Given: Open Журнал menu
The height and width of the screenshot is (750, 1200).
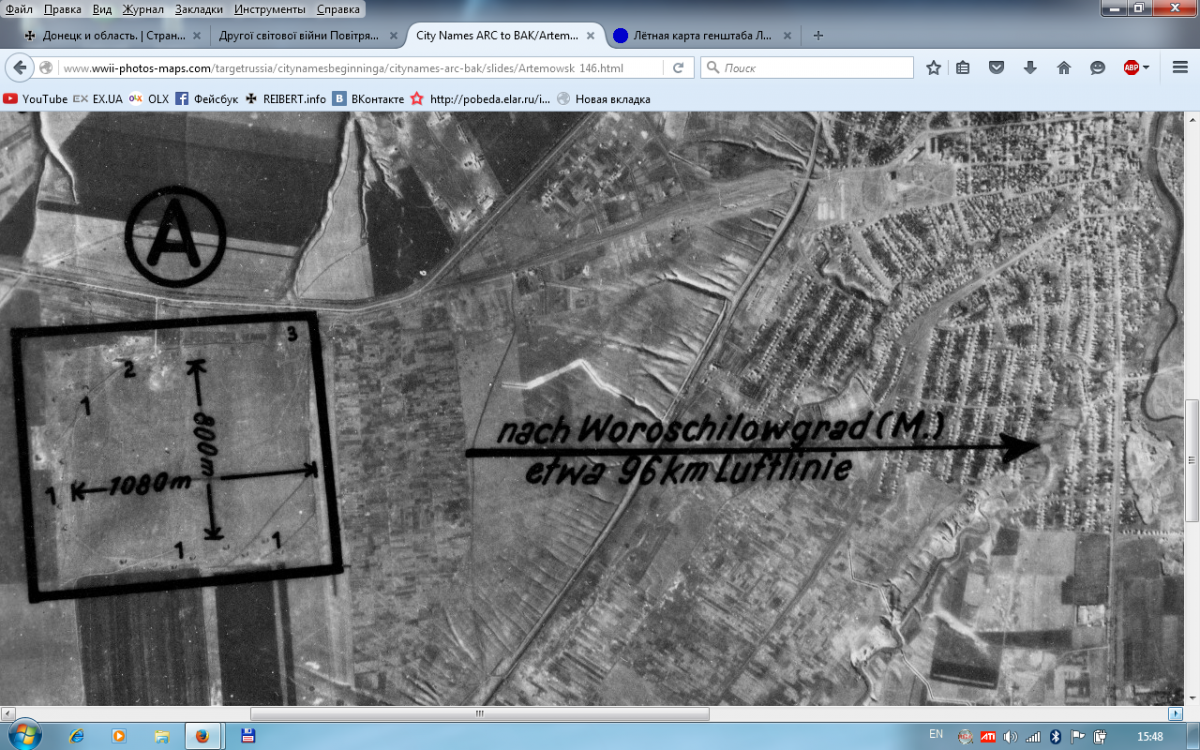Looking at the screenshot, I should tap(143, 9).
